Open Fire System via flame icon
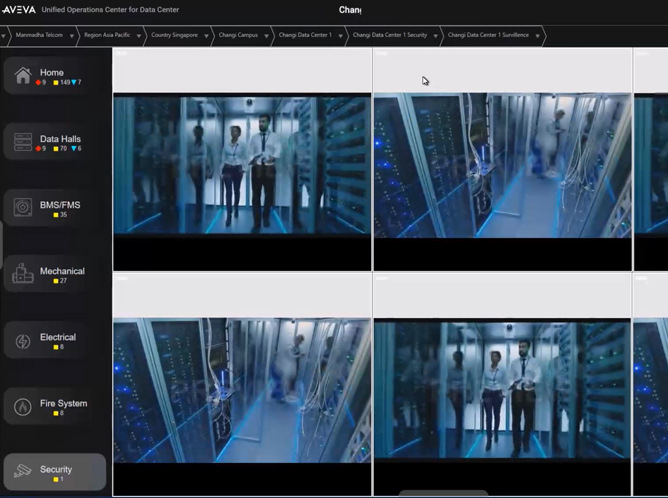 tap(22, 406)
